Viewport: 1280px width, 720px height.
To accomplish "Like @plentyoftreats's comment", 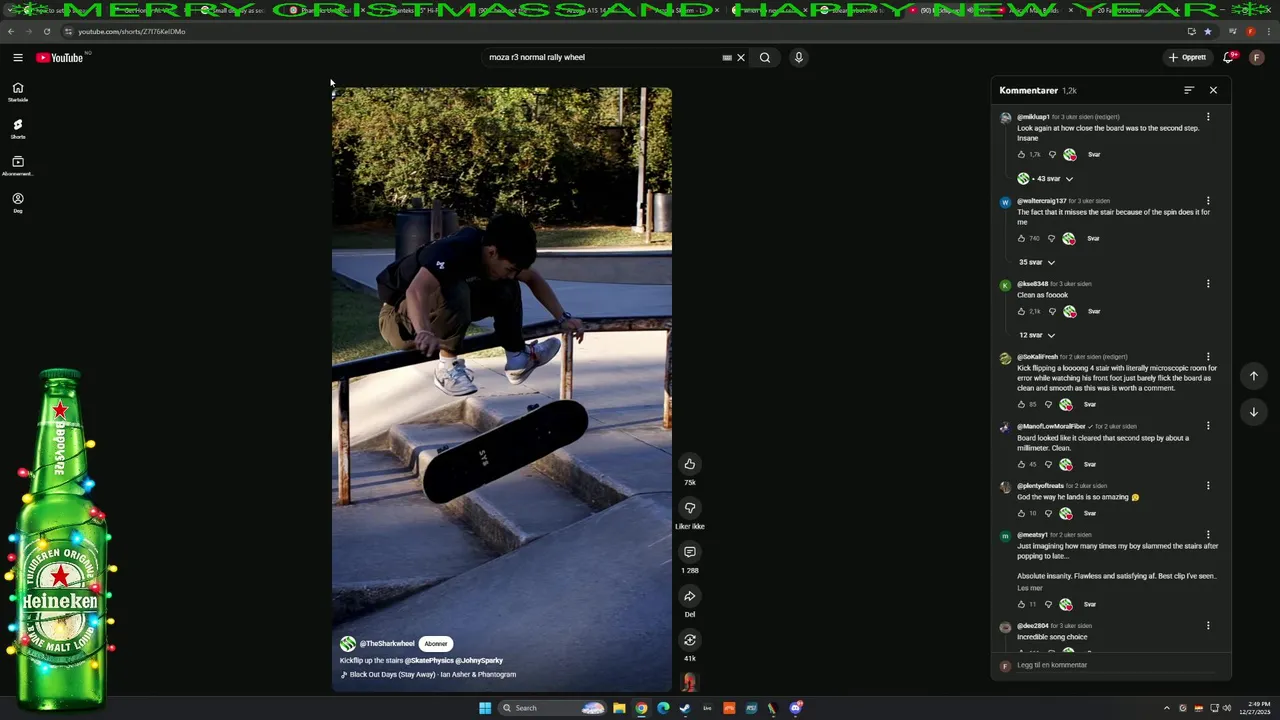I will click(1021, 514).
